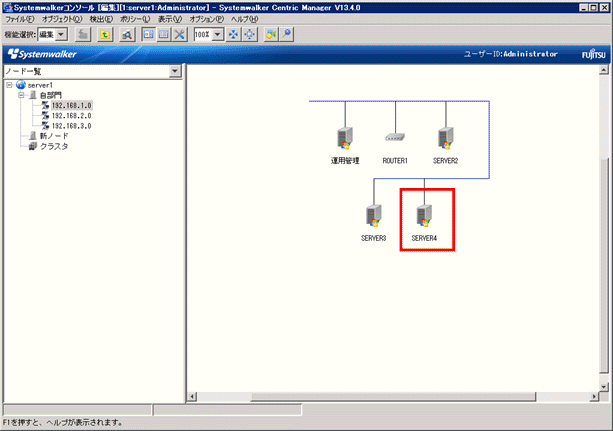Click the inward blue arrows shrink icon

233,34
